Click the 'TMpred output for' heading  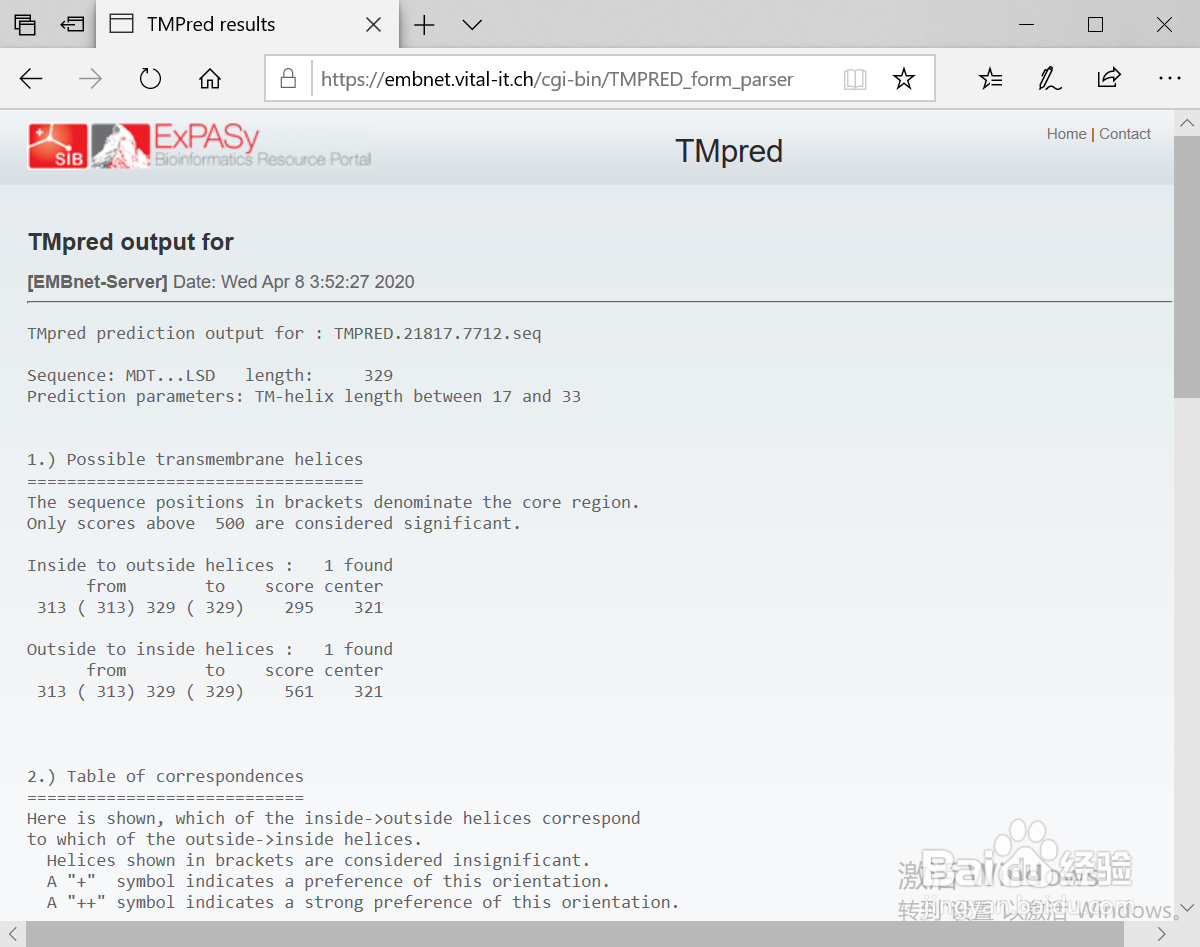[x=131, y=242]
